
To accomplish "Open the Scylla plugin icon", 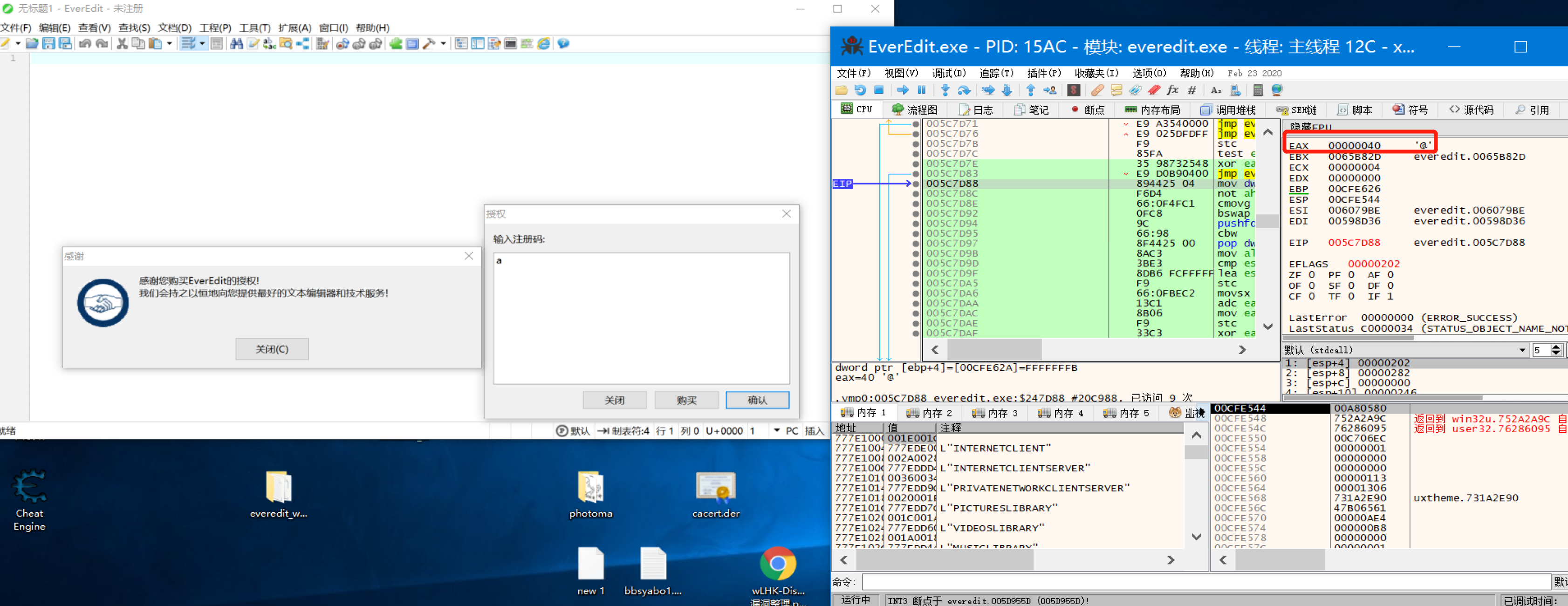I will (x=1074, y=90).
